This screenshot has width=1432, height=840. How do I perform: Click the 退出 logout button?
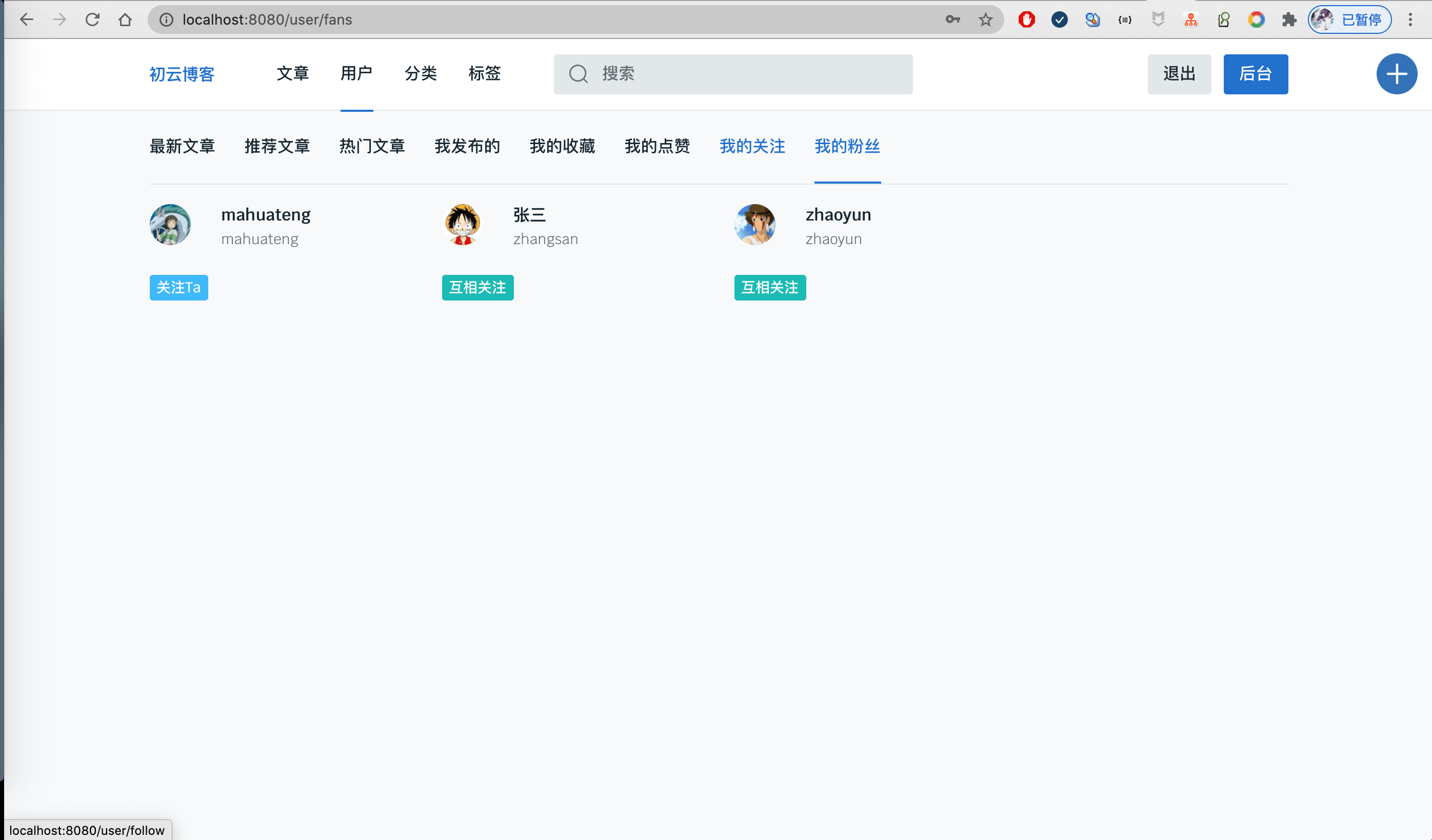[1179, 74]
